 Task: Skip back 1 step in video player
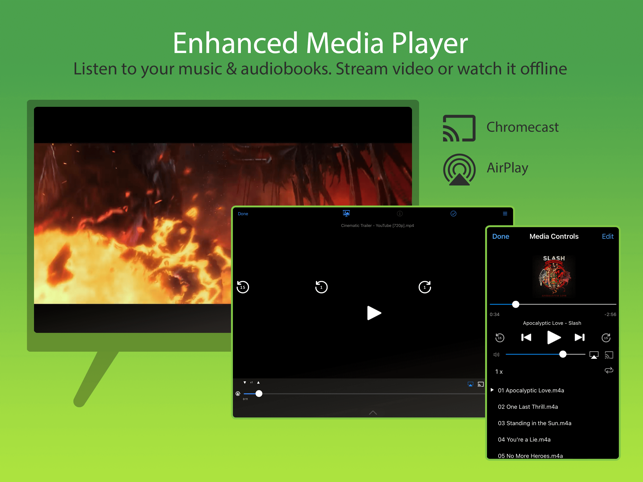(x=321, y=287)
